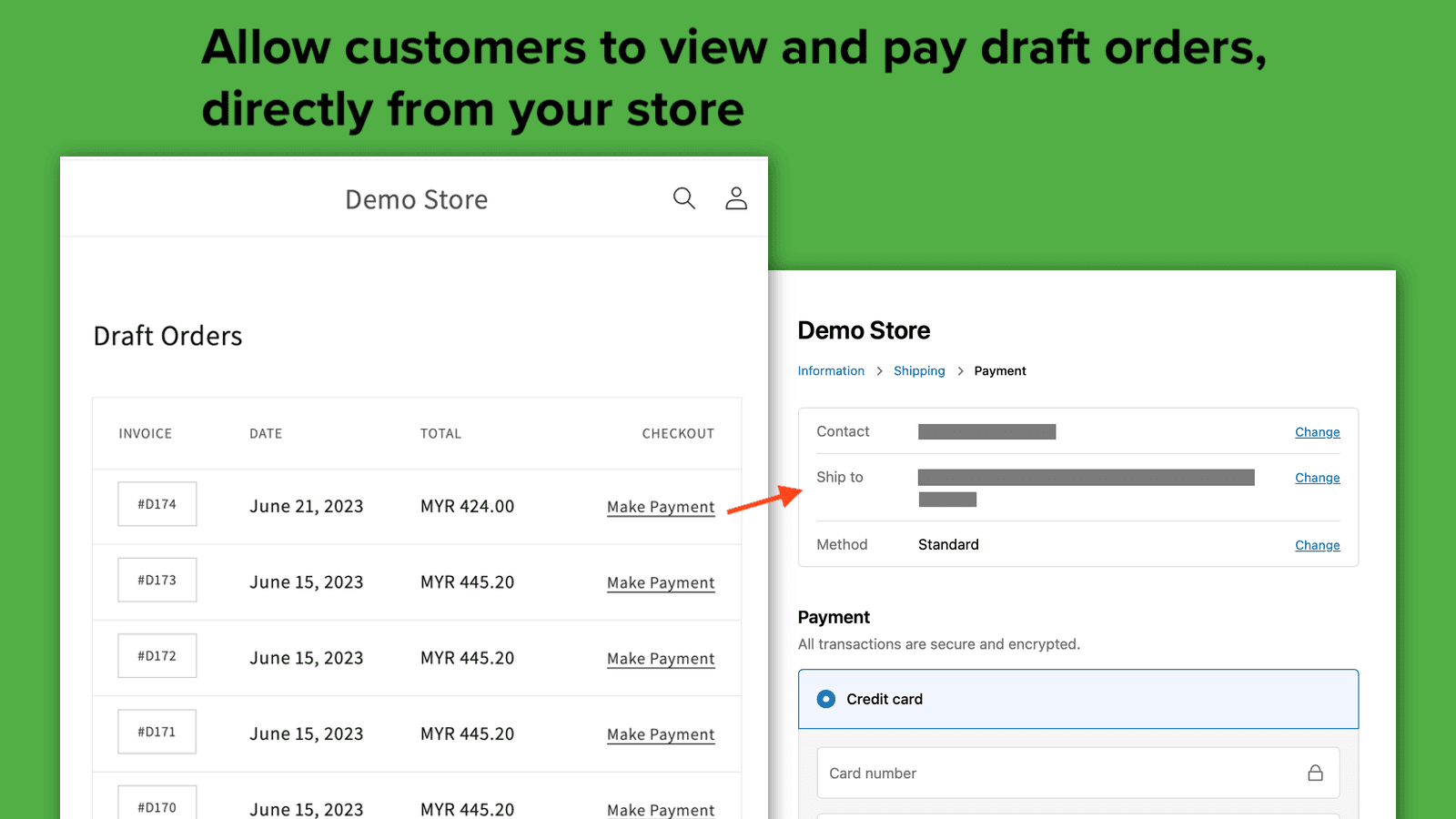Screen dimensions: 1456x819
Task: Open the customer account icon
Action: pyautogui.click(x=735, y=197)
